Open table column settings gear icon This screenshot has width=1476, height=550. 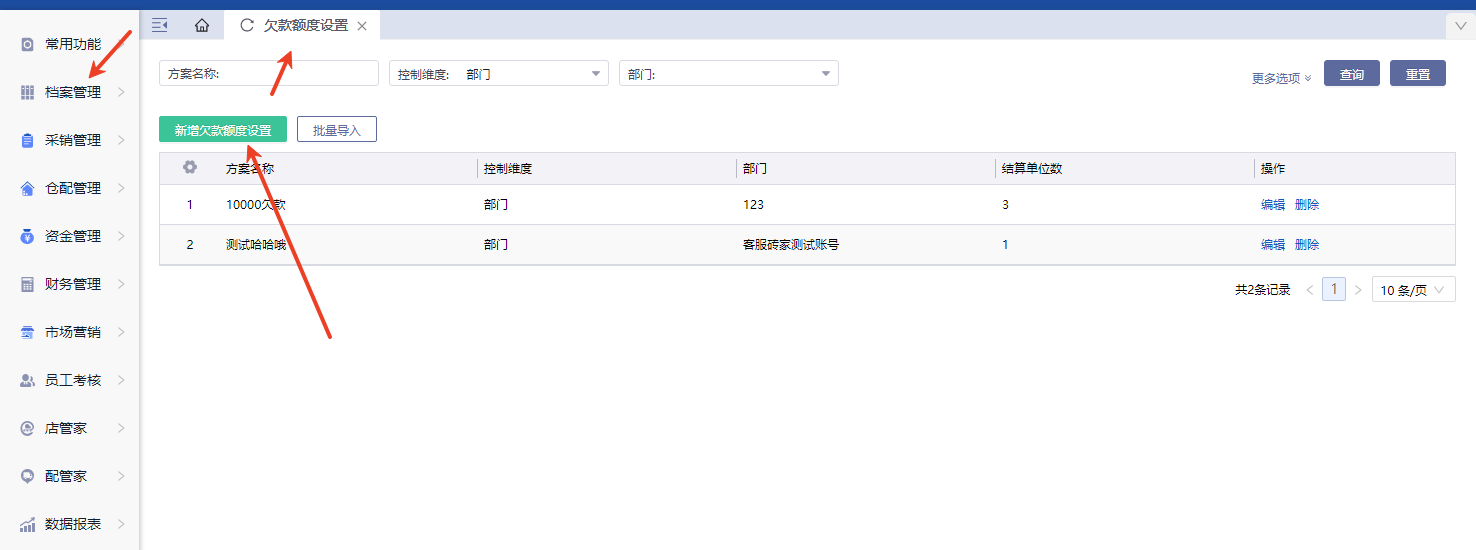coord(190,168)
